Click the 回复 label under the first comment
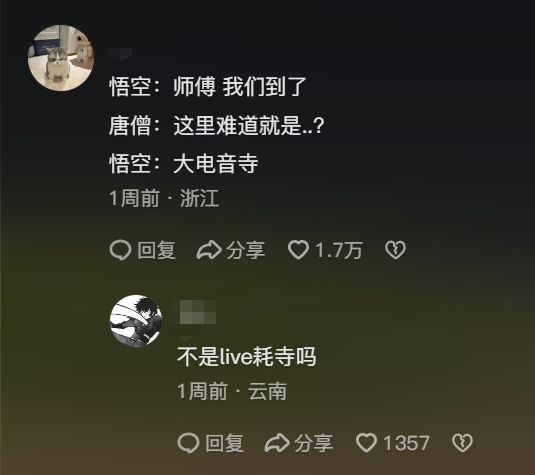535x475 pixels. click(157, 250)
